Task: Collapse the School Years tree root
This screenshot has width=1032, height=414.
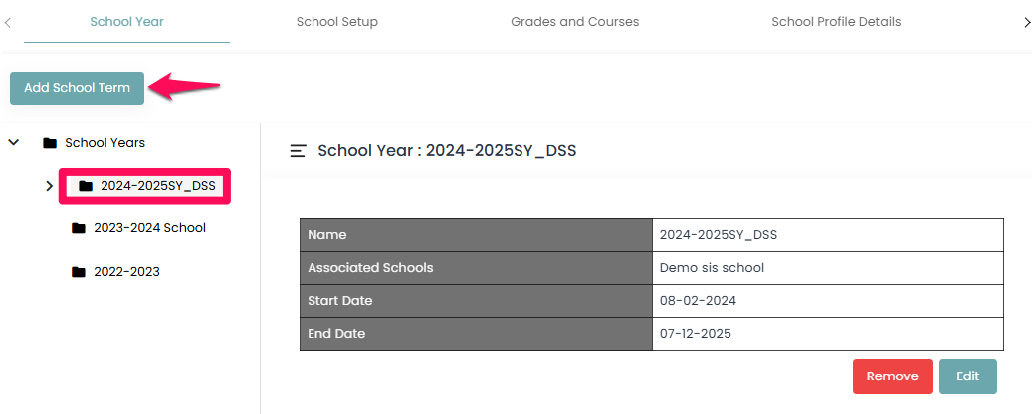Action: pos(14,143)
